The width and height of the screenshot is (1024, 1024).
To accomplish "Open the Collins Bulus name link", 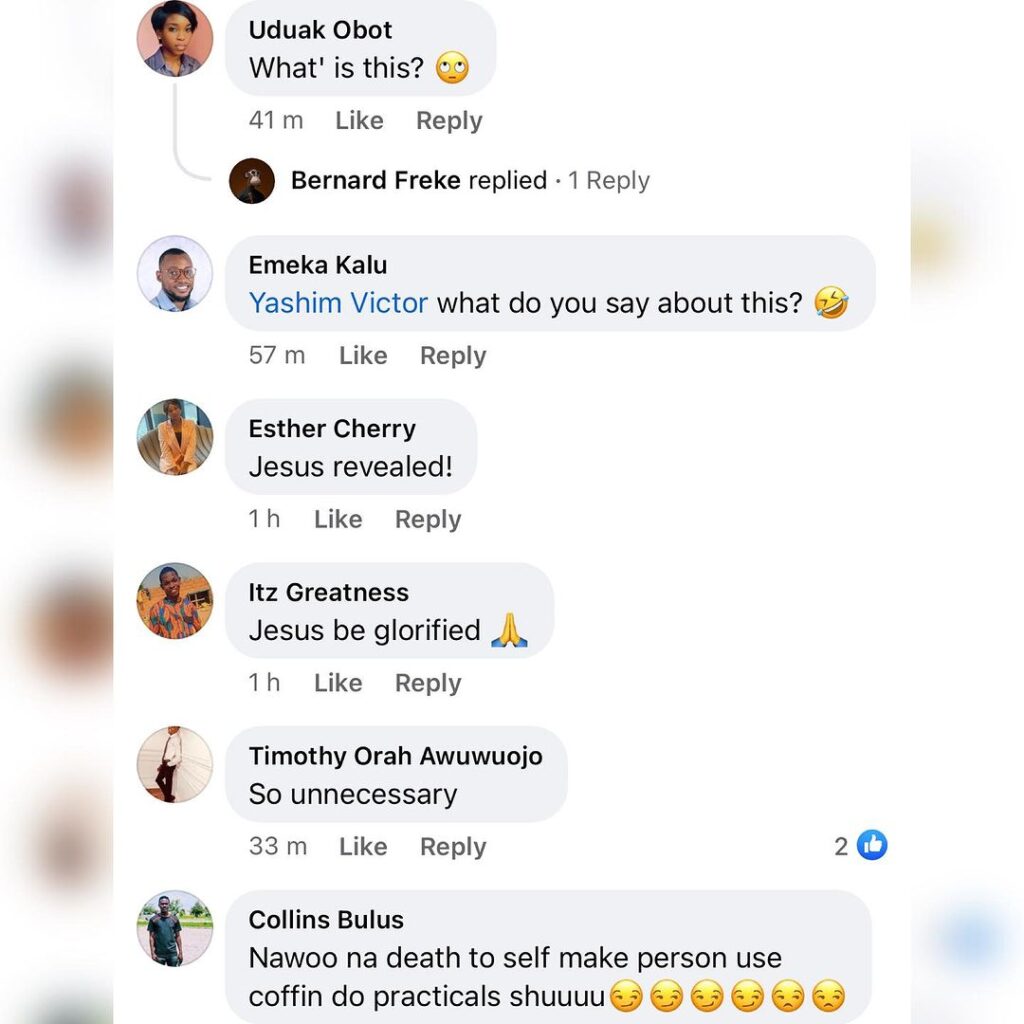I will (x=326, y=920).
